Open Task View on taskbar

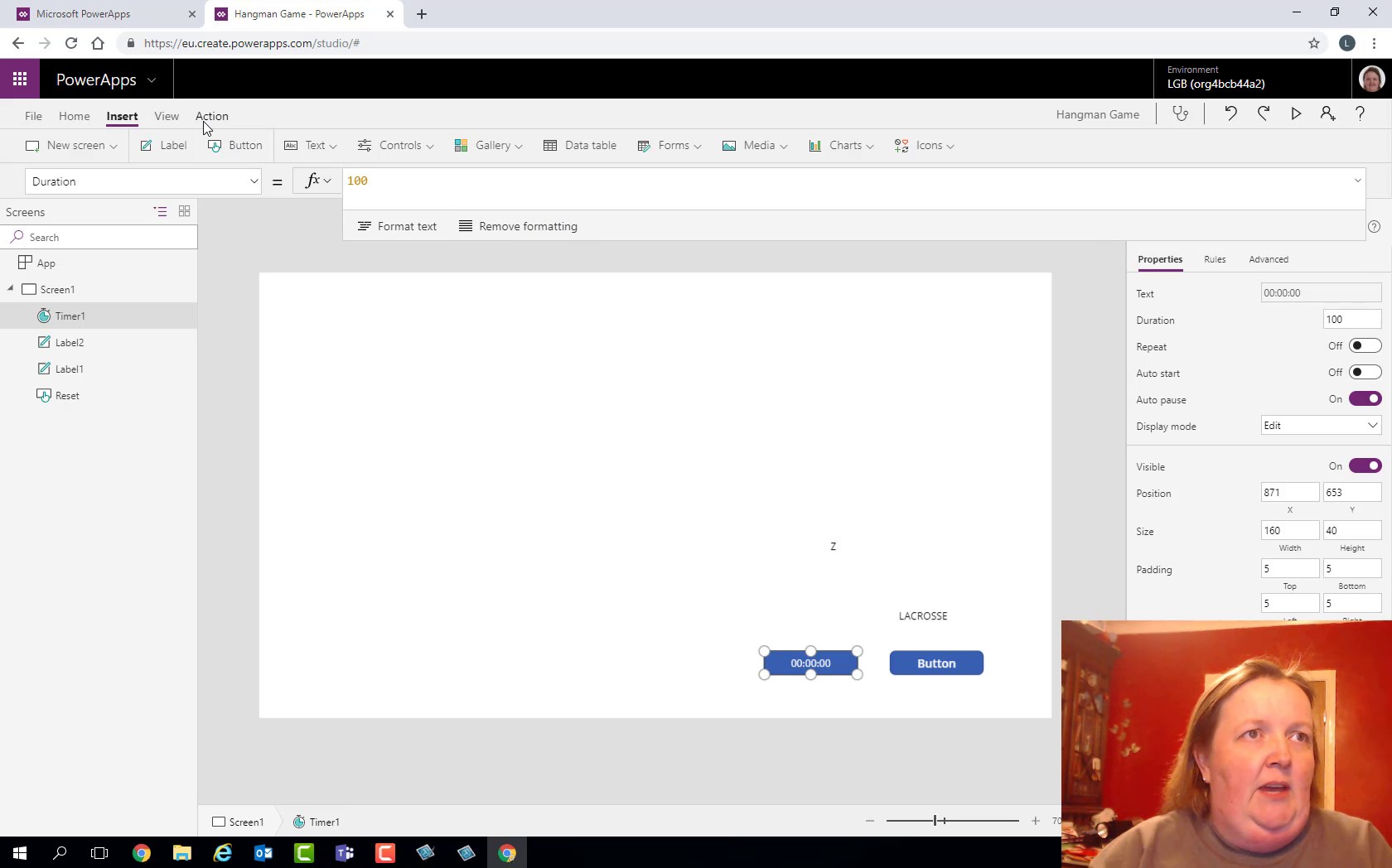pyautogui.click(x=99, y=852)
